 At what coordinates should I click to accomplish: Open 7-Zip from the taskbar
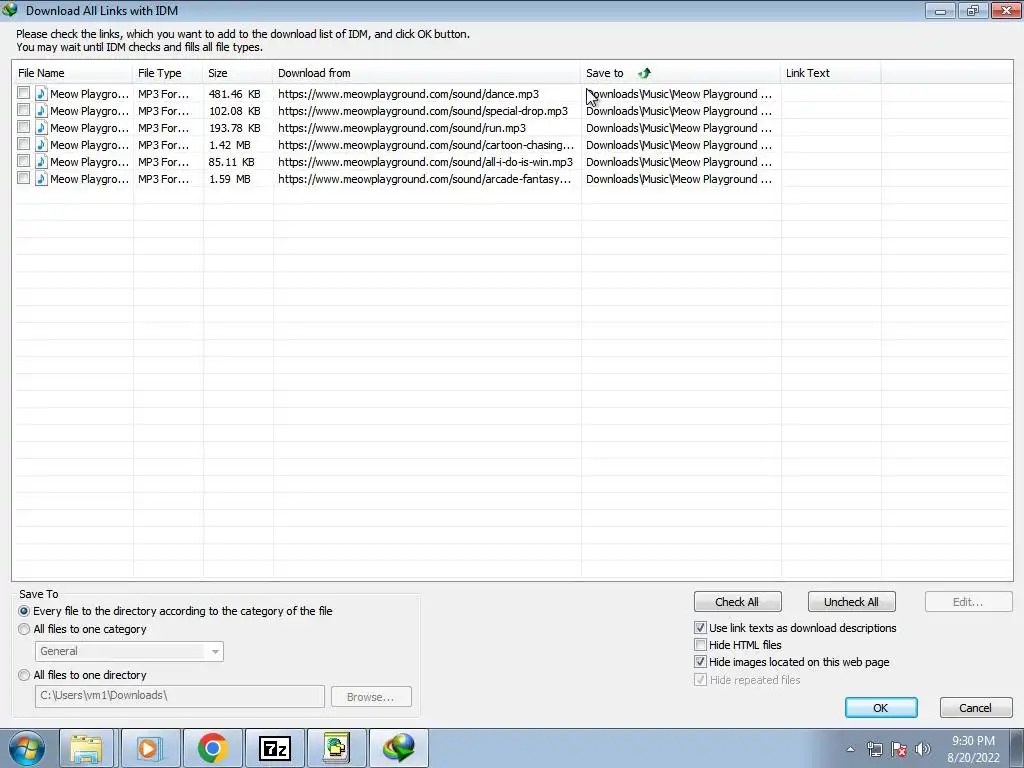[x=274, y=748]
